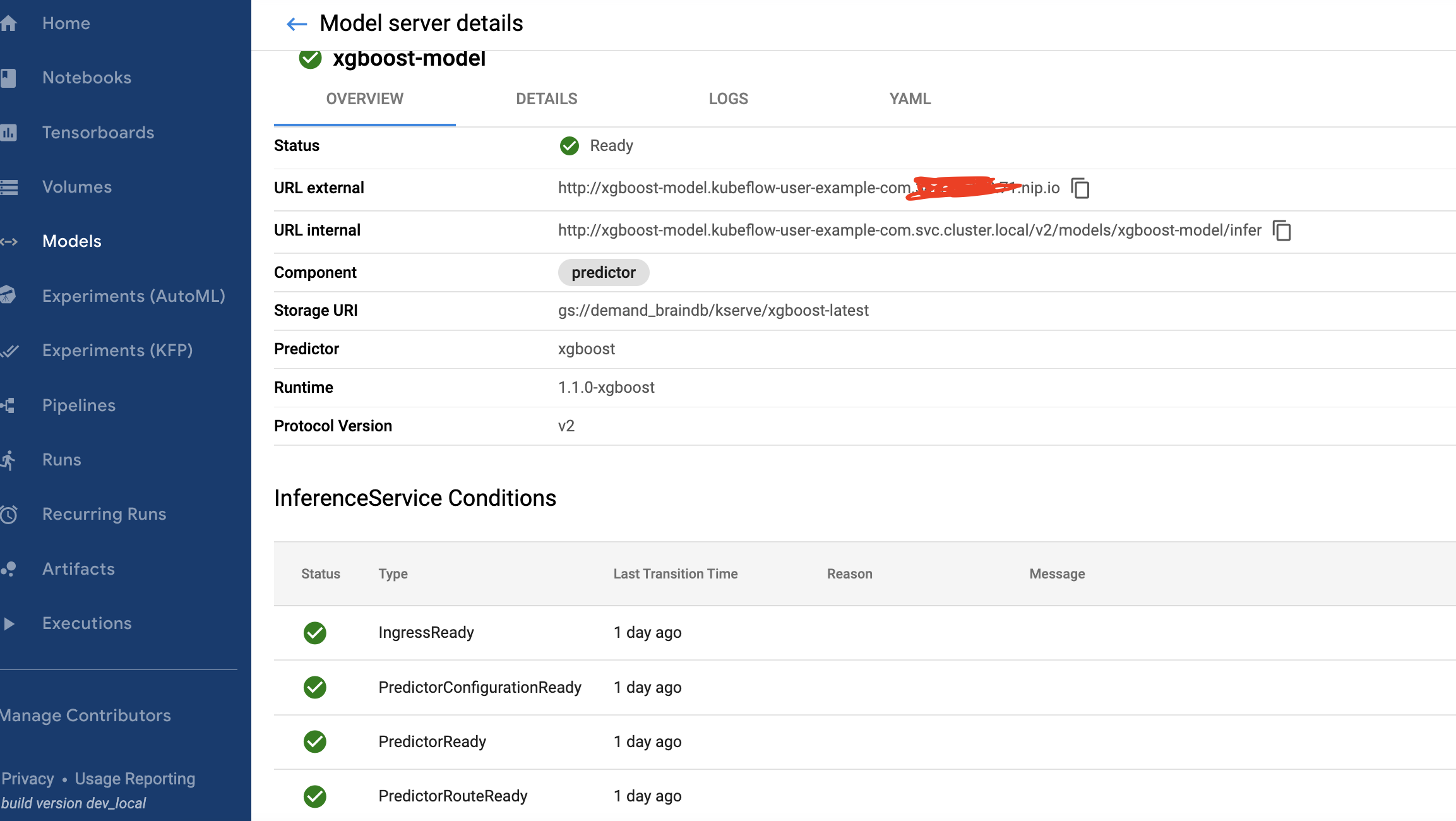Click the Artifacts sidebar icon

click(8, 569)
